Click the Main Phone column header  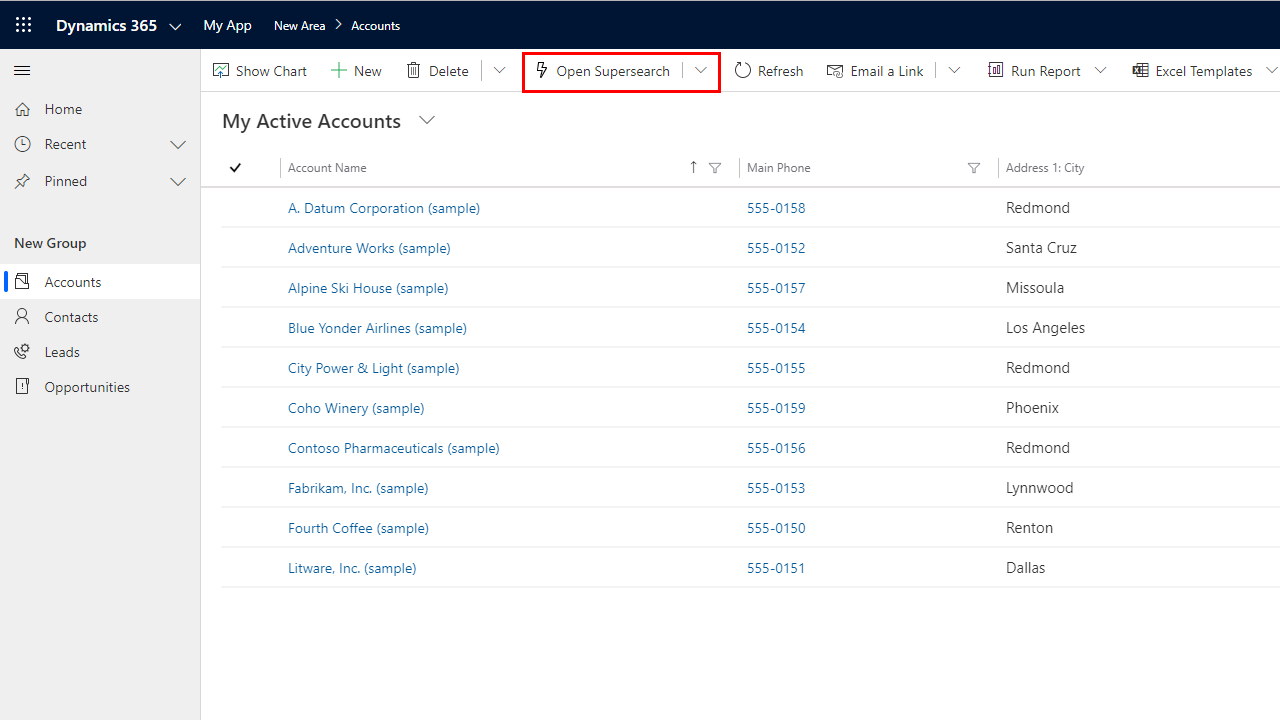click(779, 168)
